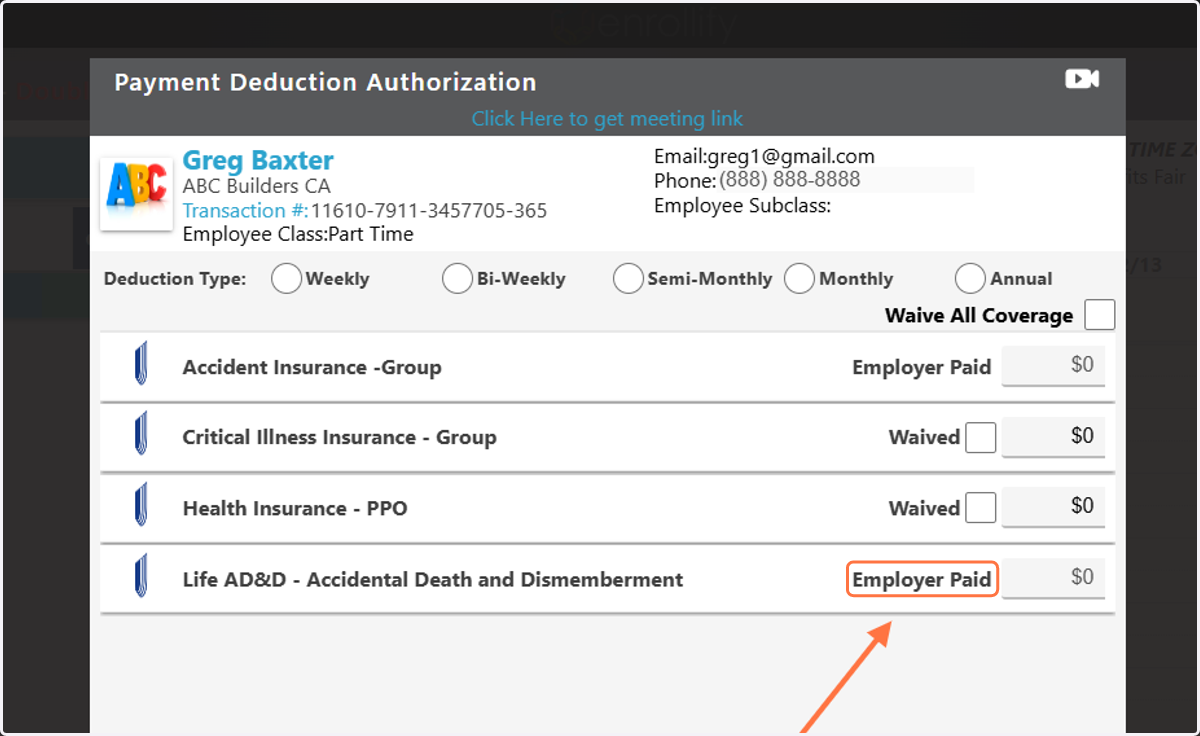Pick the Monthly deduction option
Image resolution: width=1200 pixels, height=736 pixels.
pyautogui.click(x=800, y=279)
